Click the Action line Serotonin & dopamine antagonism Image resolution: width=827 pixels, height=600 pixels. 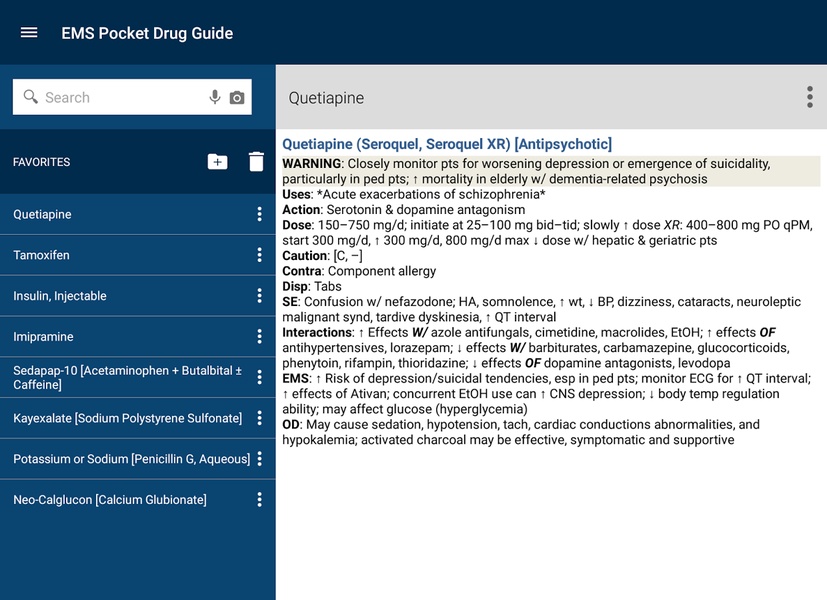click(x=403, y=209)
